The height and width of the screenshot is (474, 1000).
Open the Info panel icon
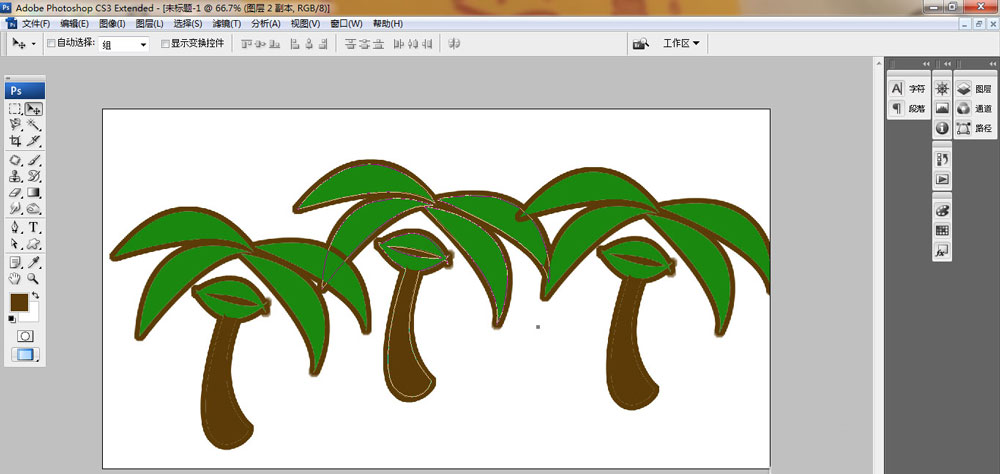(x=942, y=128)
